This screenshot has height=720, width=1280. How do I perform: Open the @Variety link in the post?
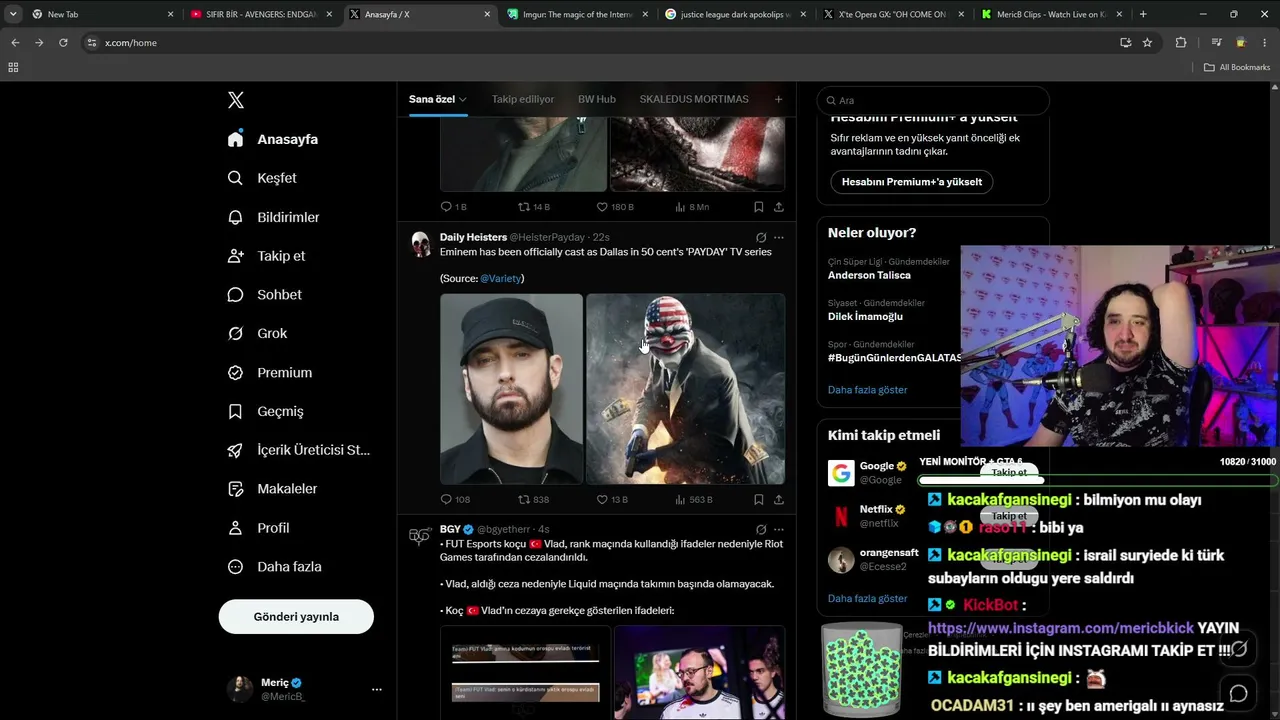(501, 278)
